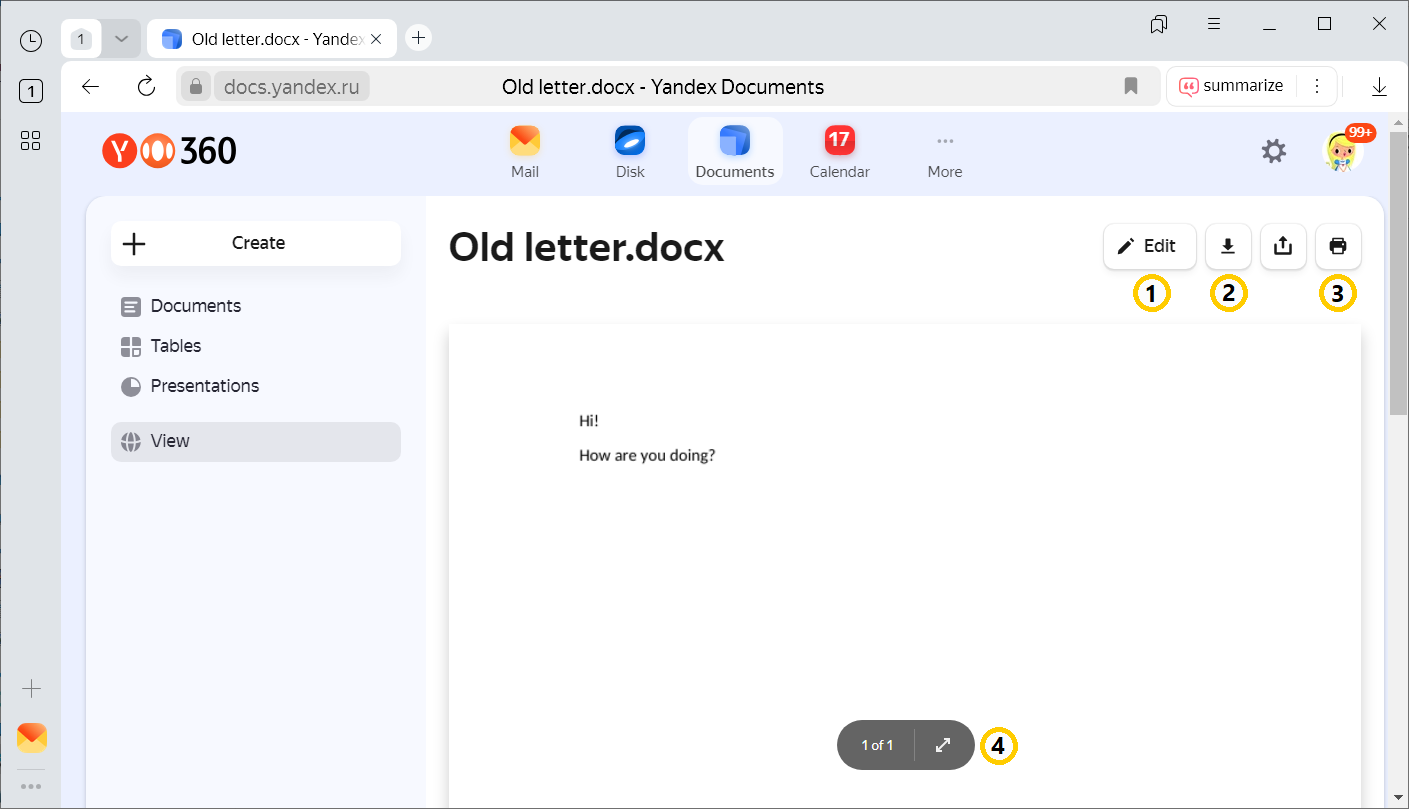Open the summarize feature in the address bar

(1232, 86)
